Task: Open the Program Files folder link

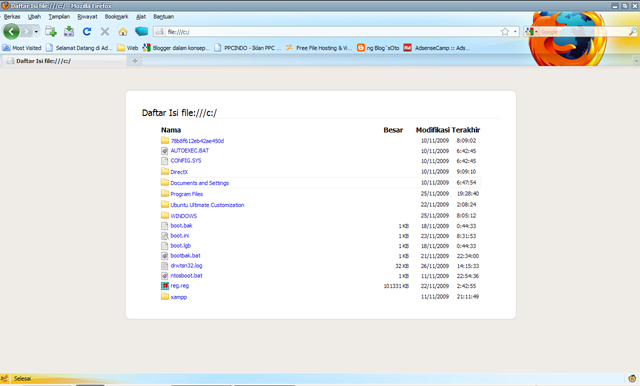Action: pos(187,194)
